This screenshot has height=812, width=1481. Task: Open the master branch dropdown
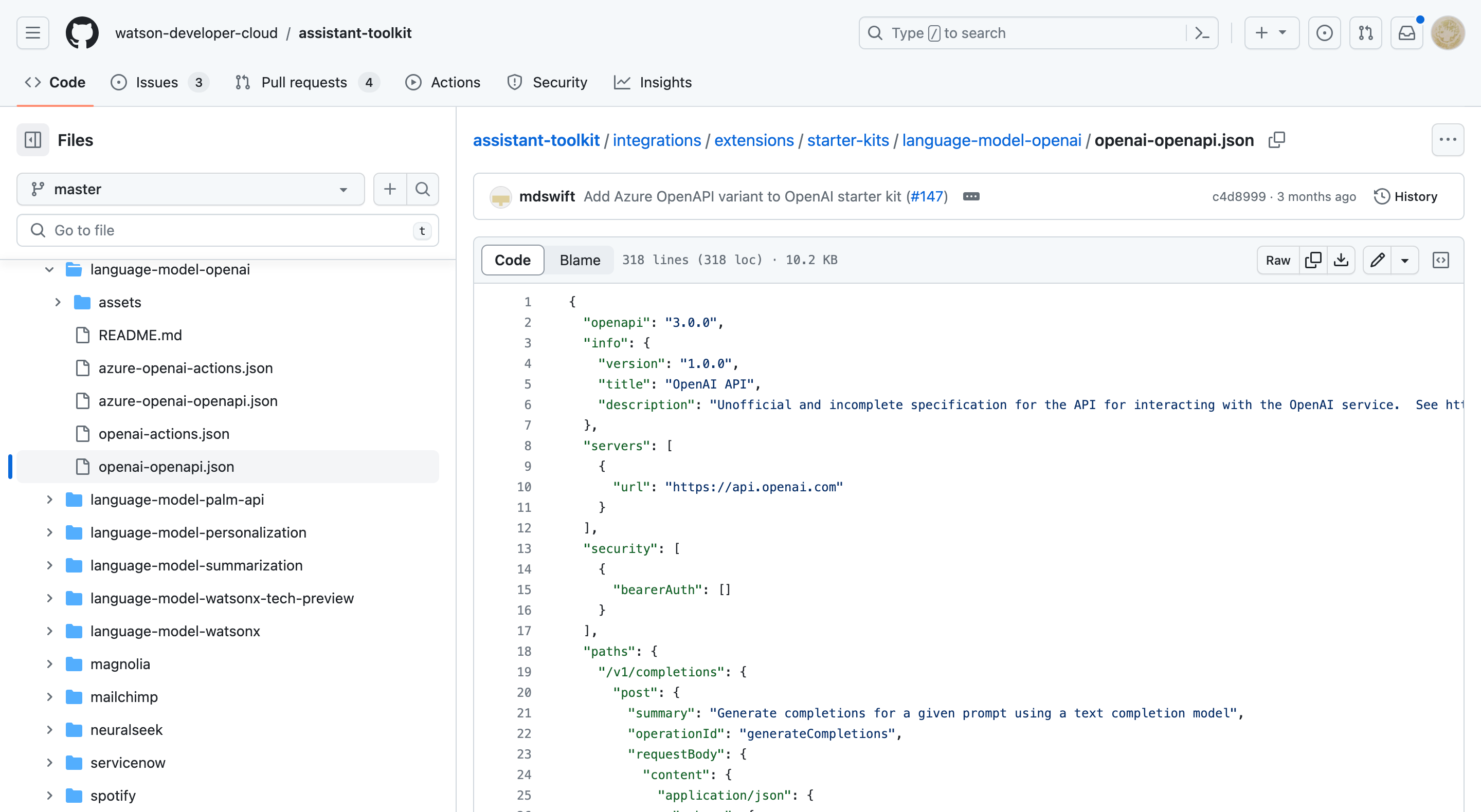(x=190, y=189)
